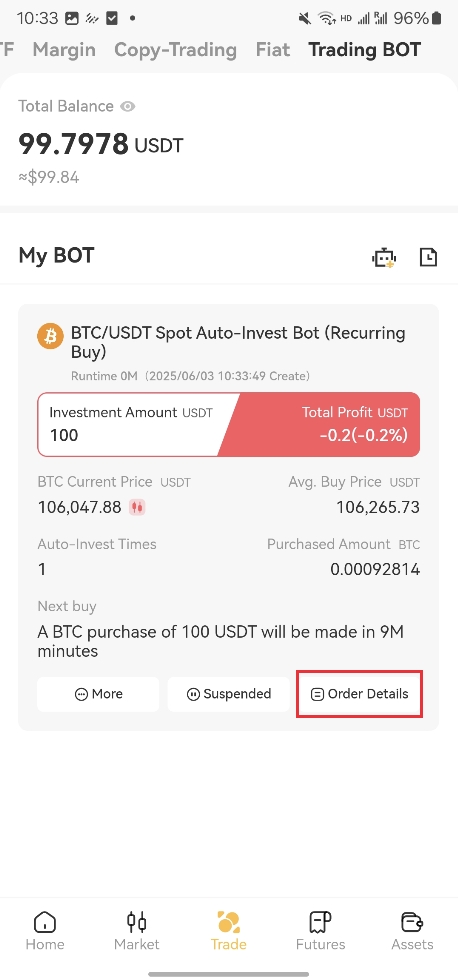Switch to the Margin tab
459x980 pixels.
tap(64, 49)
